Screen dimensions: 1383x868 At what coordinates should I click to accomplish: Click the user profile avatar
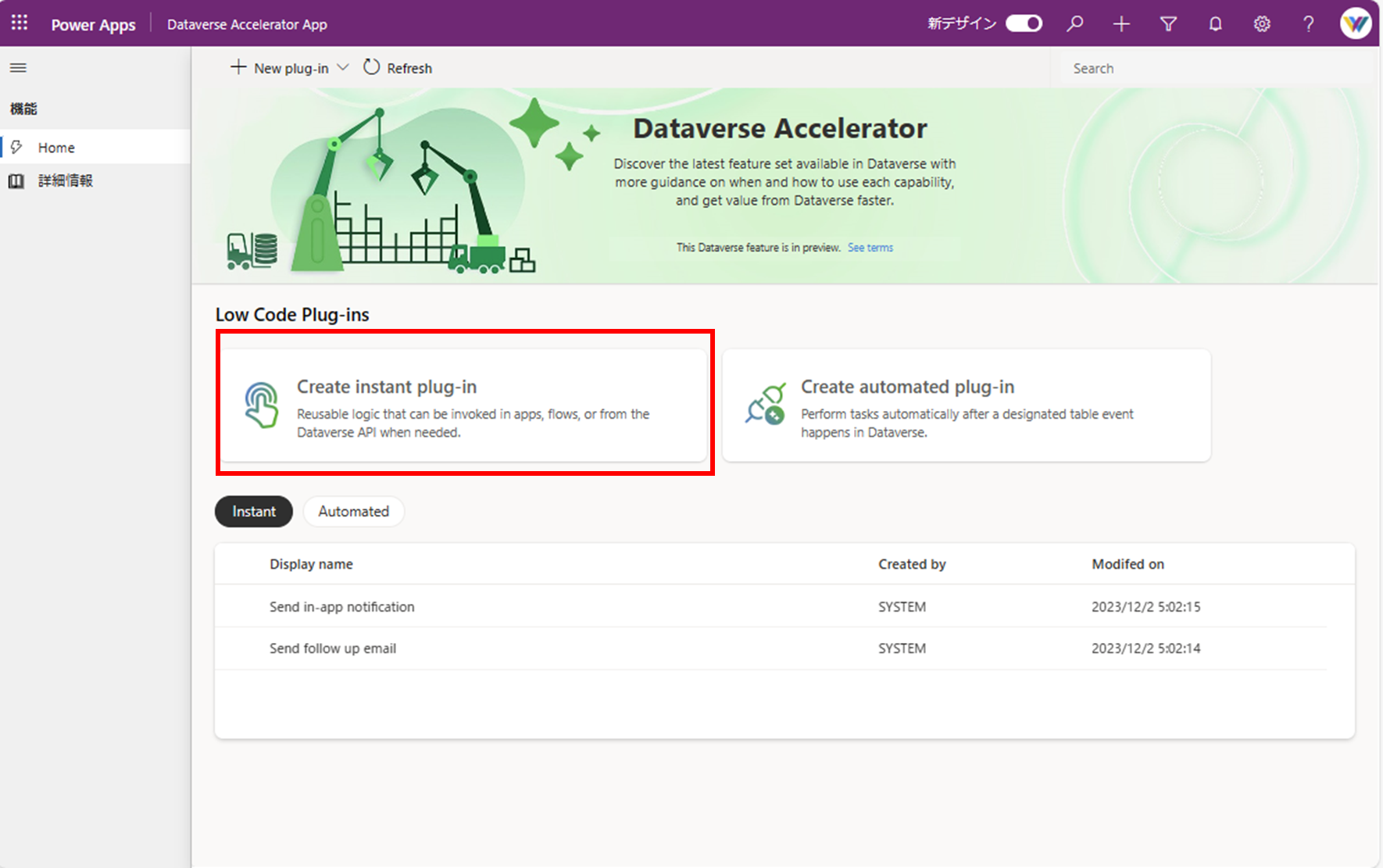point(1356,23)
